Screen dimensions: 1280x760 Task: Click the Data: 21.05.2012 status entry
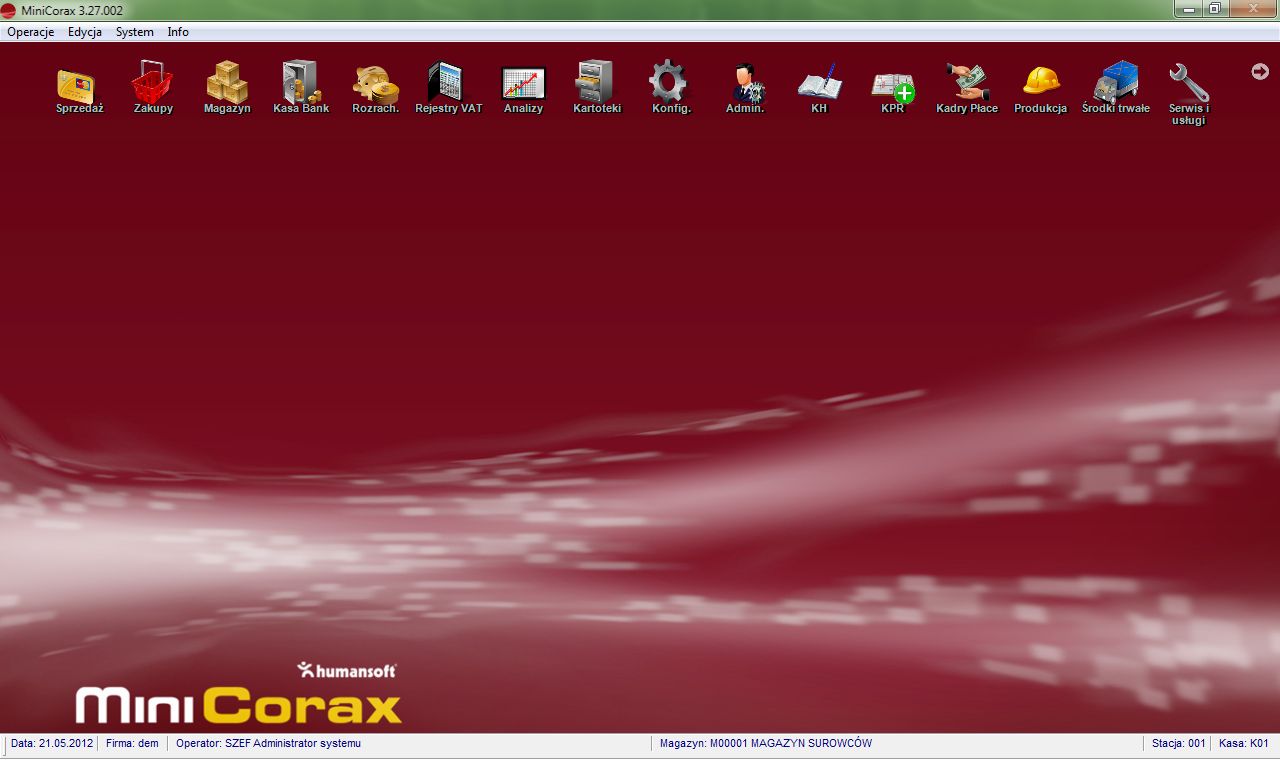tap(52, 744)
